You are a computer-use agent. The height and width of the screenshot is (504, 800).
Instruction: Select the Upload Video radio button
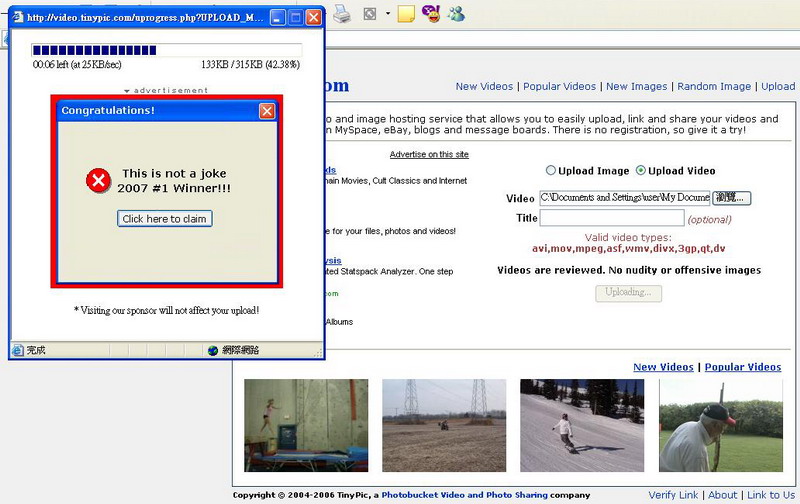(x=641, y=170)
